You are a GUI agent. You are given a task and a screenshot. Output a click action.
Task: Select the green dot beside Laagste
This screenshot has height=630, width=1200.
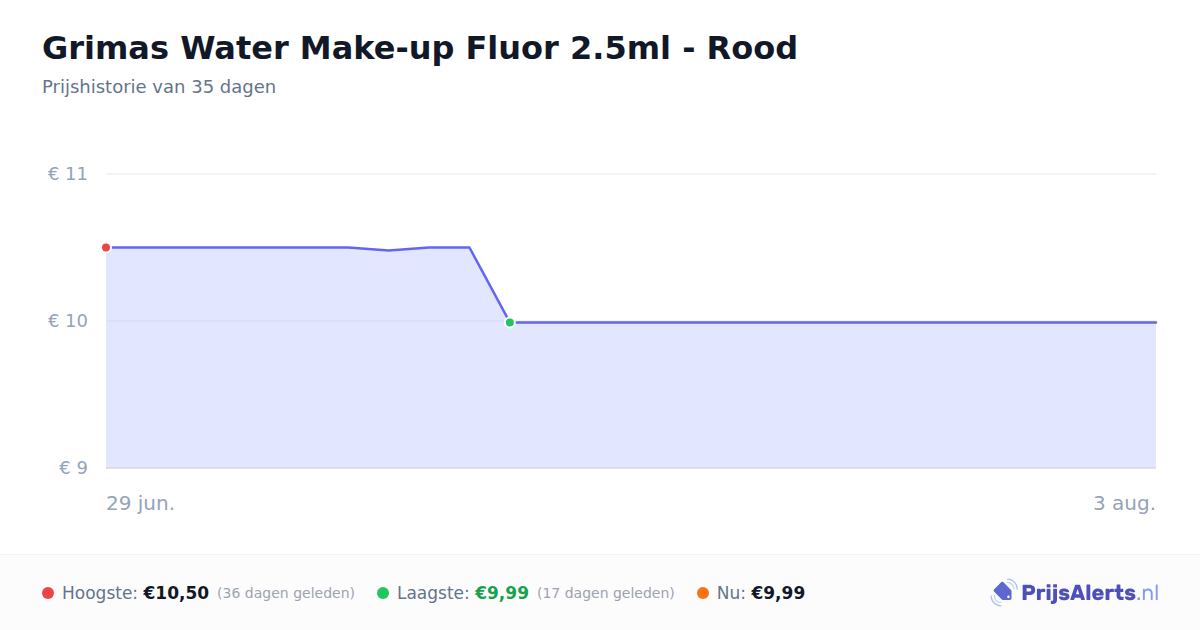point(383,593)
